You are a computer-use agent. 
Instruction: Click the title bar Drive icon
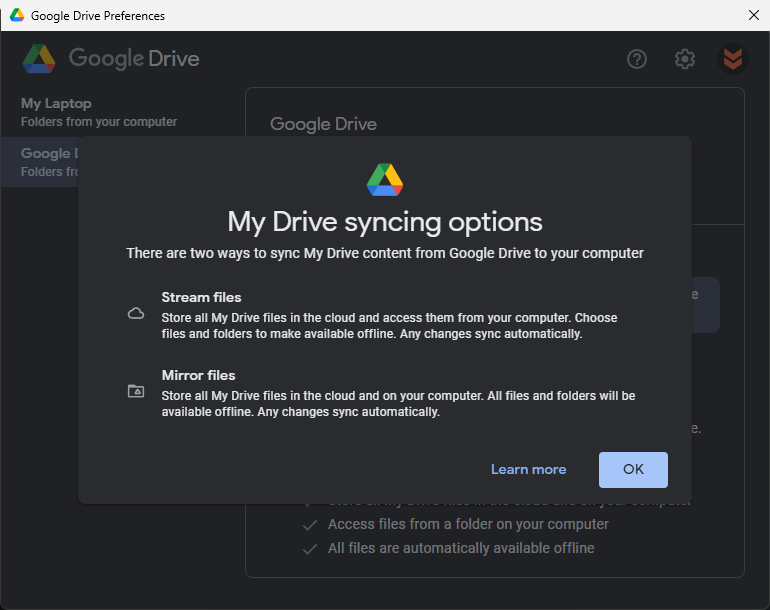click(17, 15)
